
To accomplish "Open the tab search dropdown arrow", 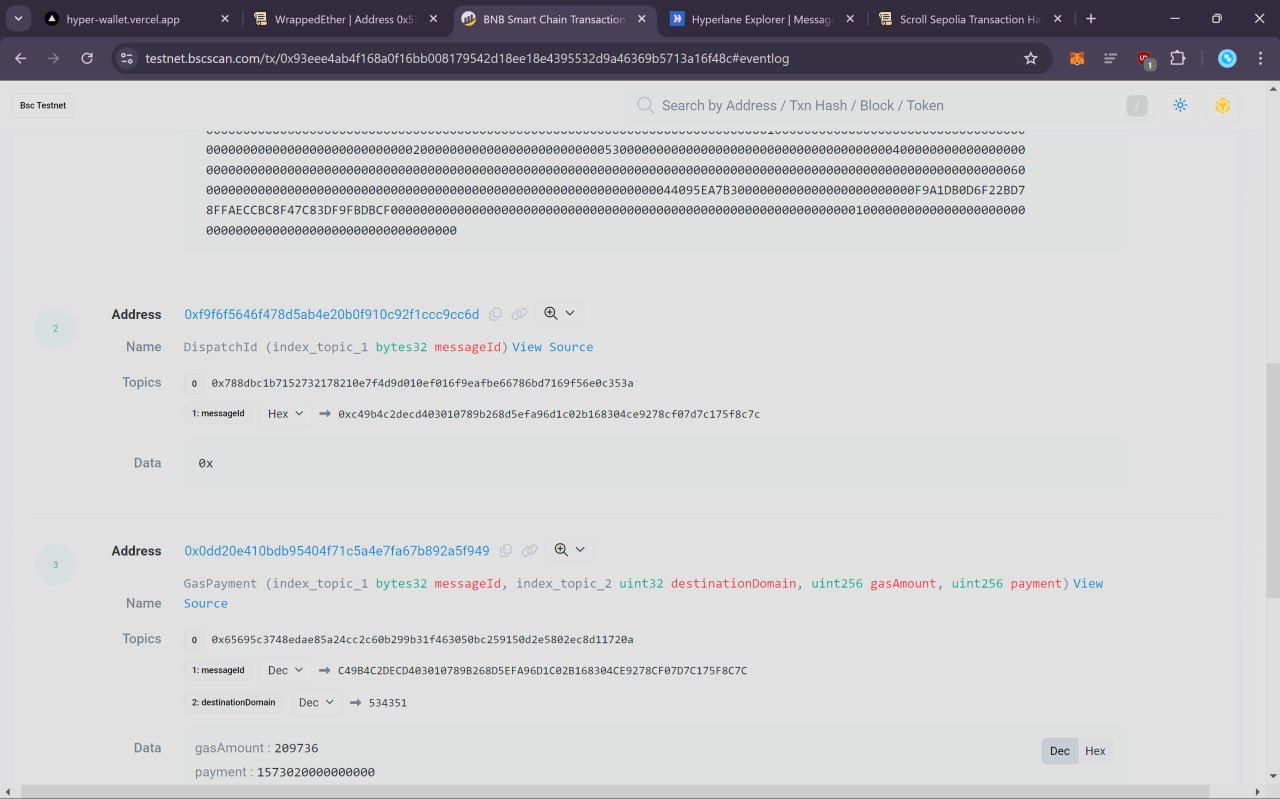I will click(x=18, y=19).
